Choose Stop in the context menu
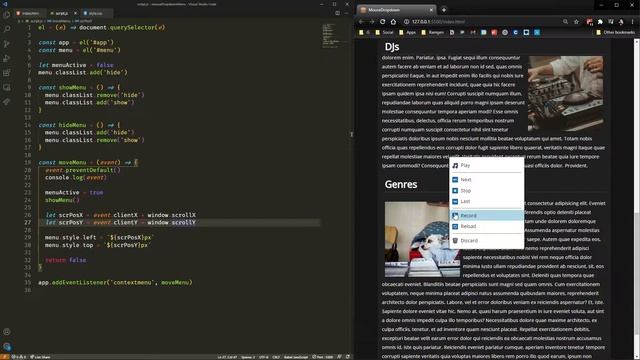The width and height of the screenshot is (640, 360). click(x=487, y=191)
